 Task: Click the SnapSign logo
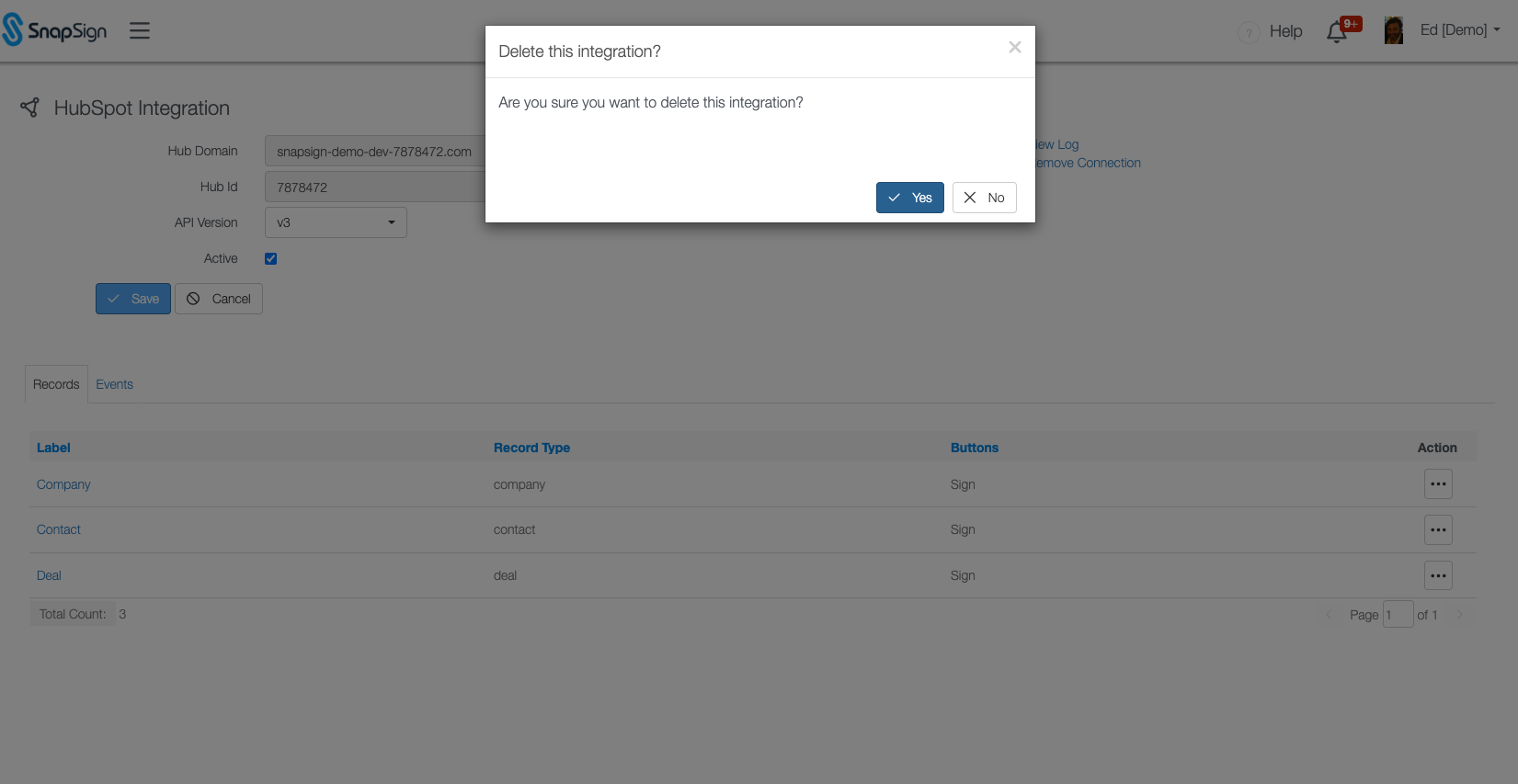(x=54, y=30)
